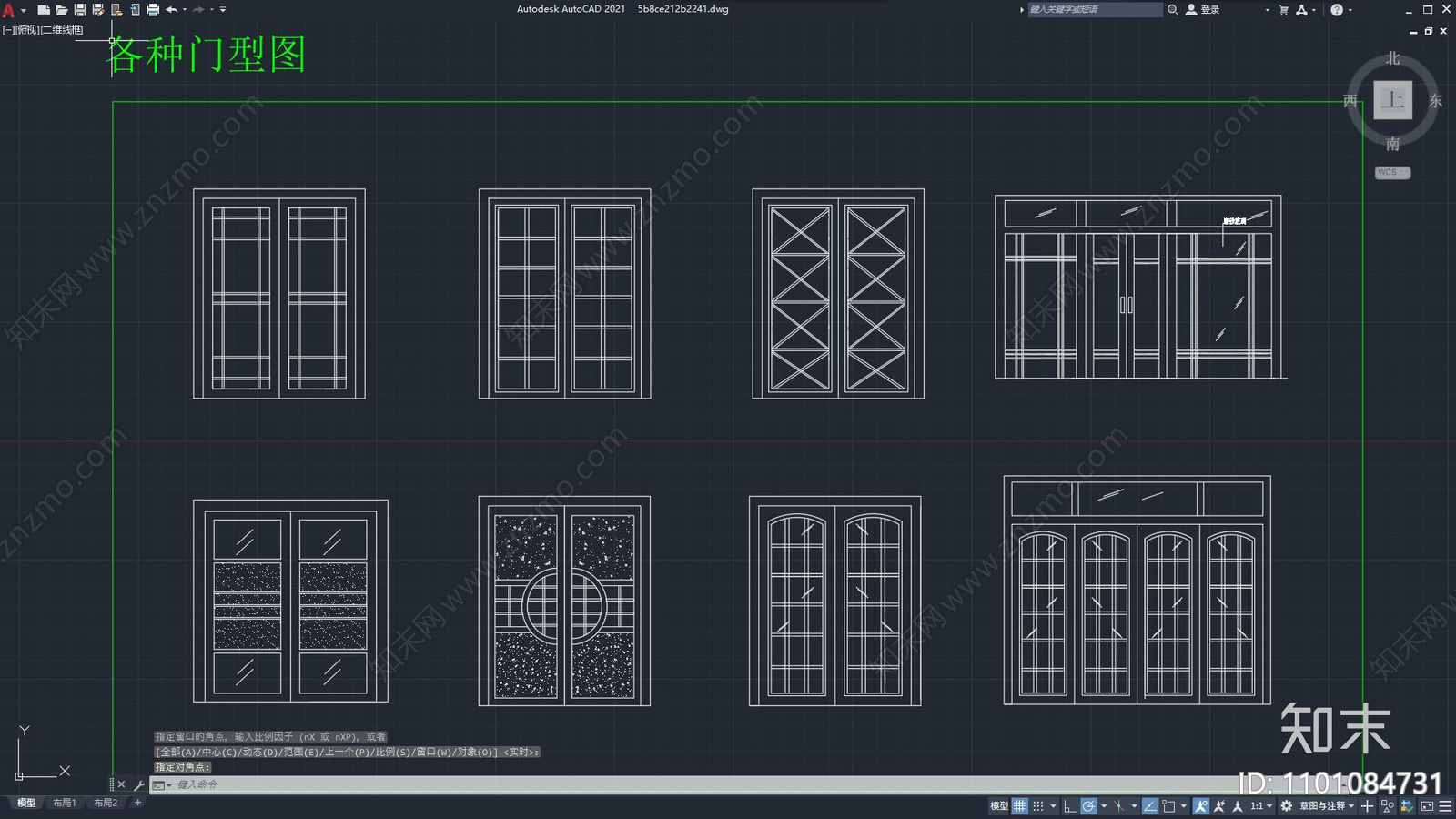Expand the object snap settings dropdown arrow
Image resolution: width=1456 pixels, height=819 pixels.
pos(1183,805)
